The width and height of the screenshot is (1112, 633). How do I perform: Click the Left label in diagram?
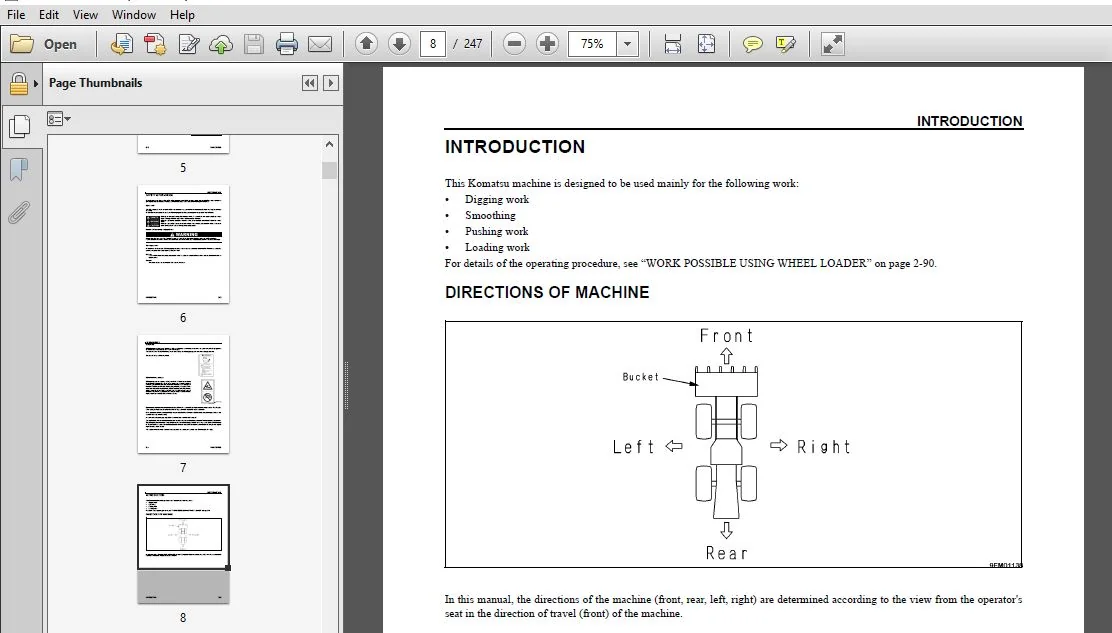pos(633,447)
